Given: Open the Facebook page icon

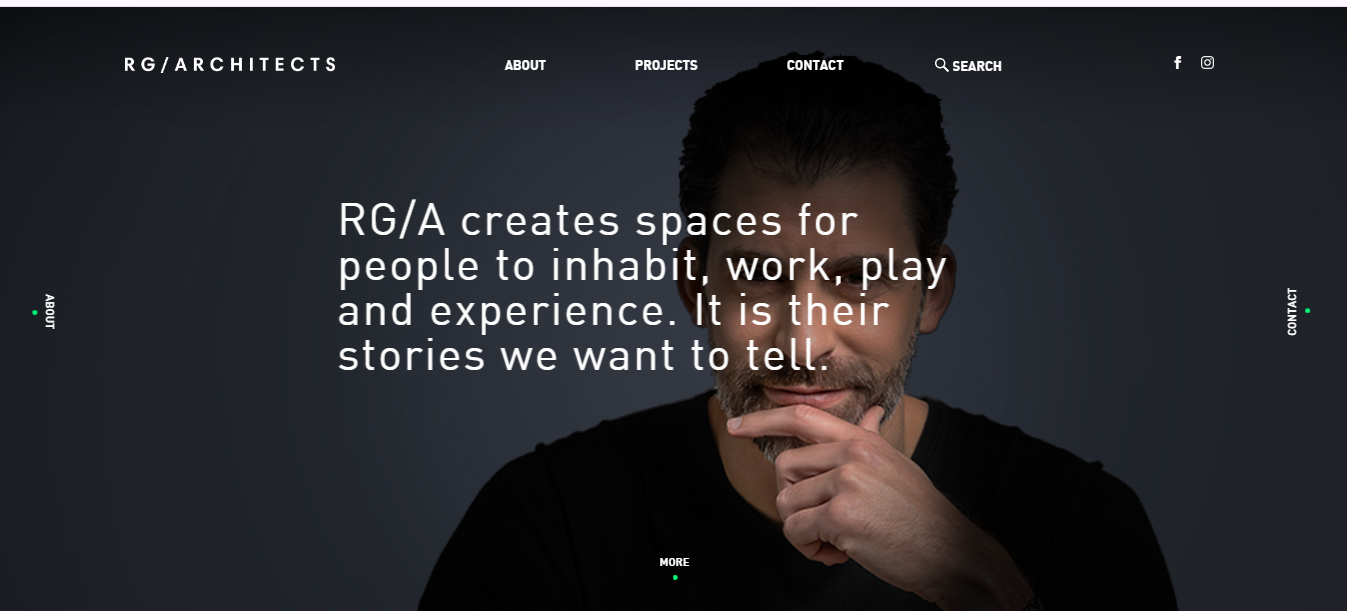Looking at the screenshot, I should pos(1177,63).
